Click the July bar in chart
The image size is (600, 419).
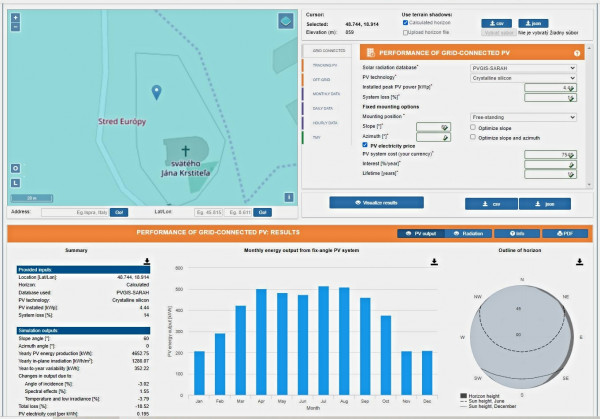pyautogui.click(x=324, y=341)
